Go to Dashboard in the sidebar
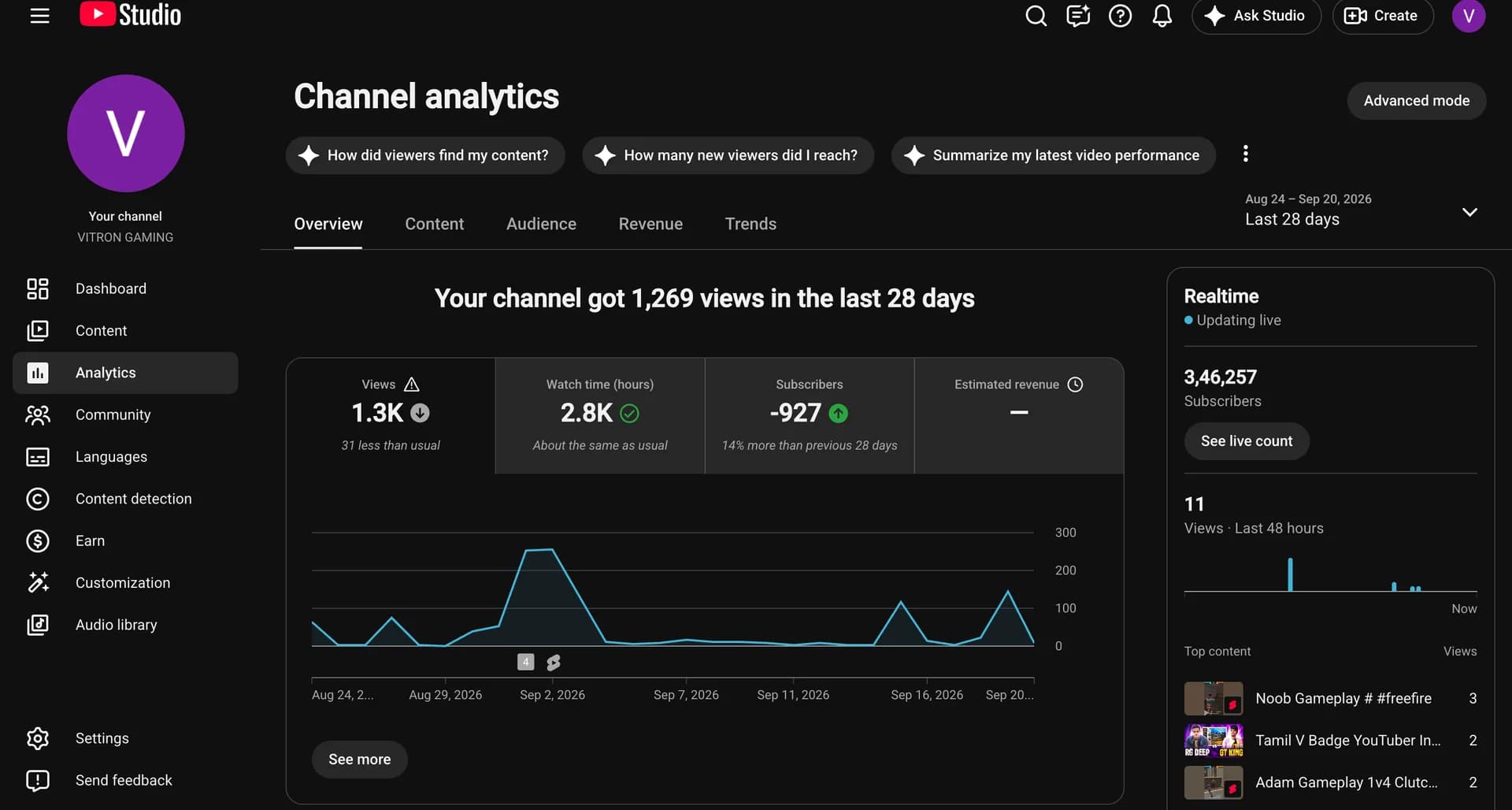 125,288
